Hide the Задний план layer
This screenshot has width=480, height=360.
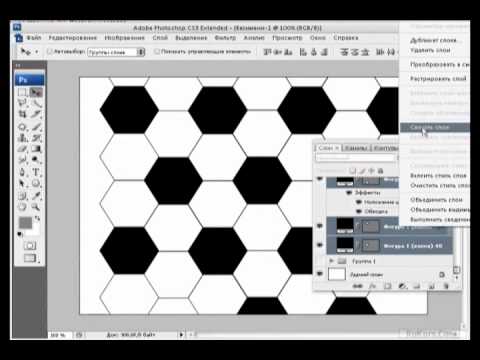point(320,274)
